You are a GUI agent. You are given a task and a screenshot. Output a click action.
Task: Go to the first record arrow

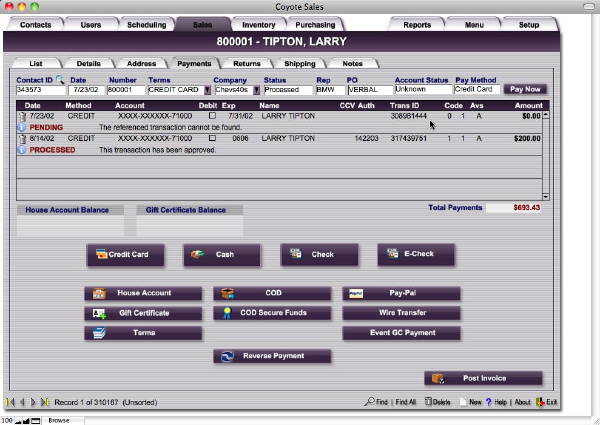point(10,402)
